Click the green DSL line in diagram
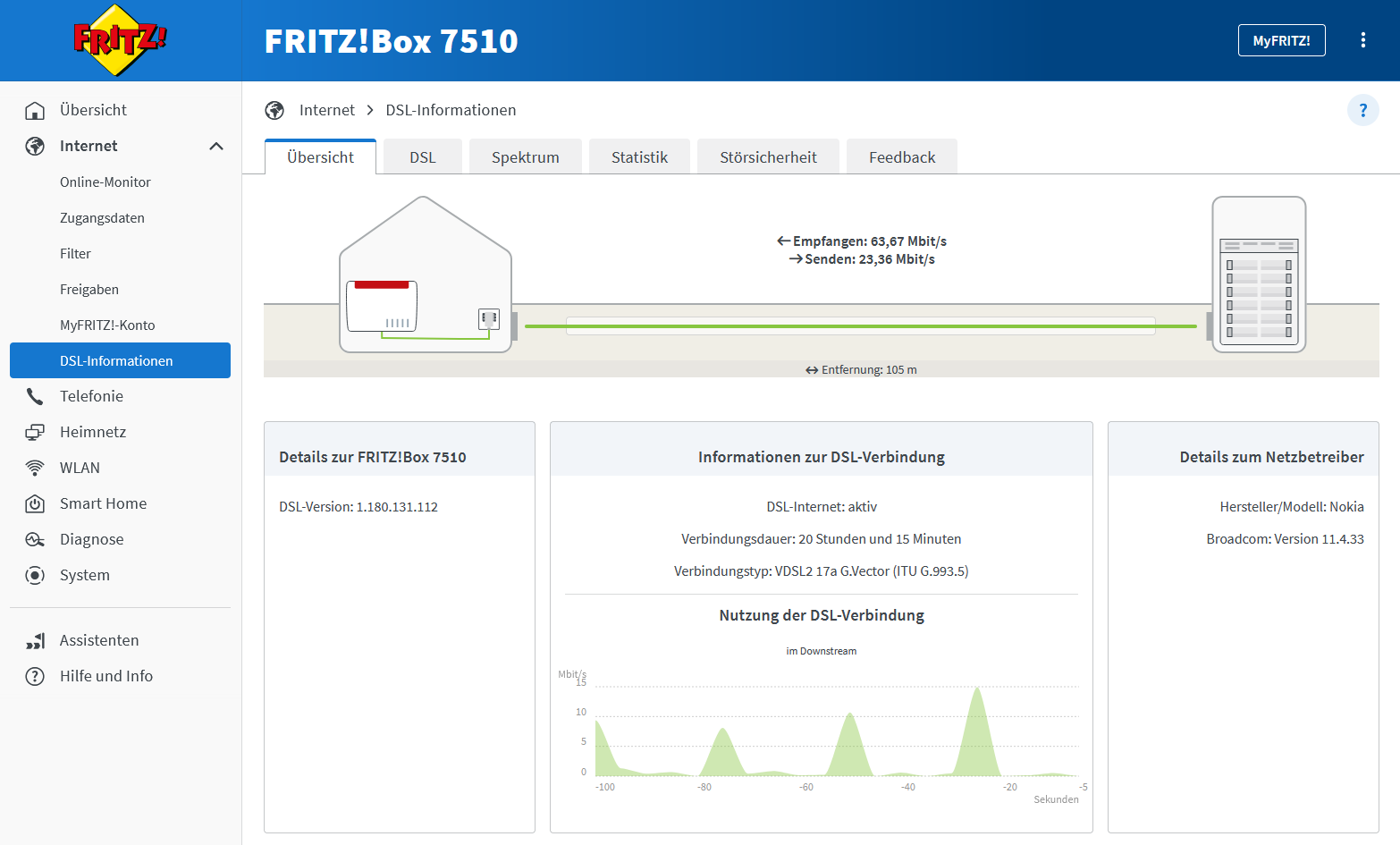 point(861,326)
